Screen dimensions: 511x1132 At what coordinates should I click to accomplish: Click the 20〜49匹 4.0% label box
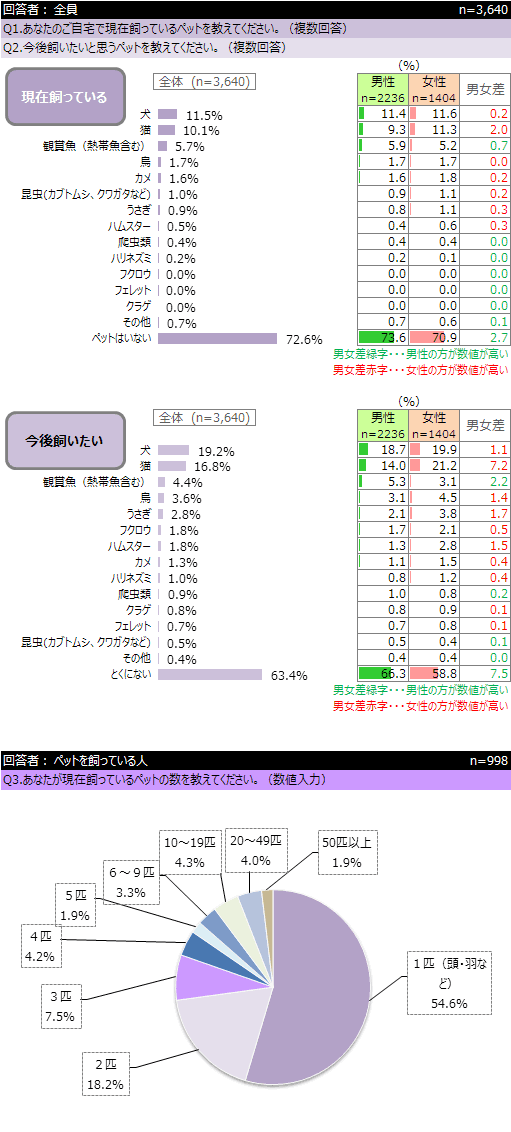[x=256, y=851]
